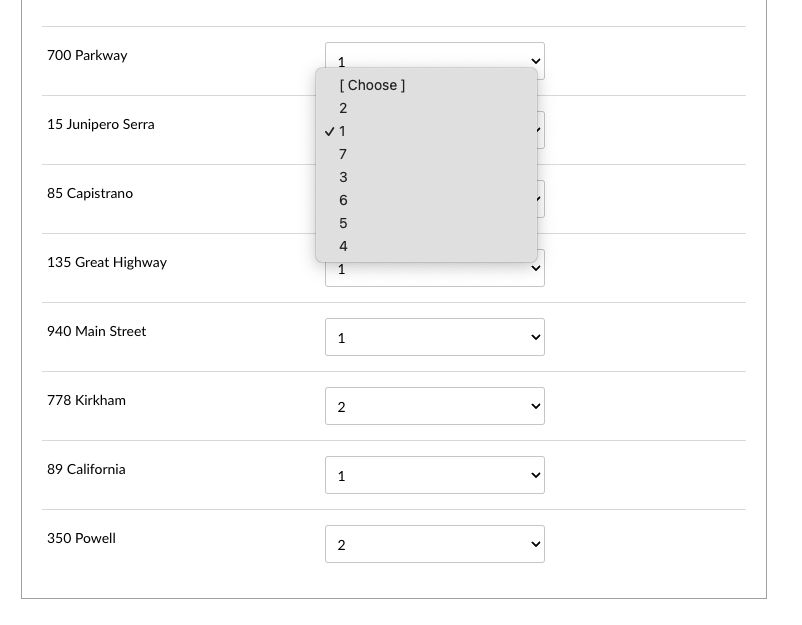Open the dropdown for 778 Kirkham
The height and width of the screenshot is (625, 802).
click(434, 406)
